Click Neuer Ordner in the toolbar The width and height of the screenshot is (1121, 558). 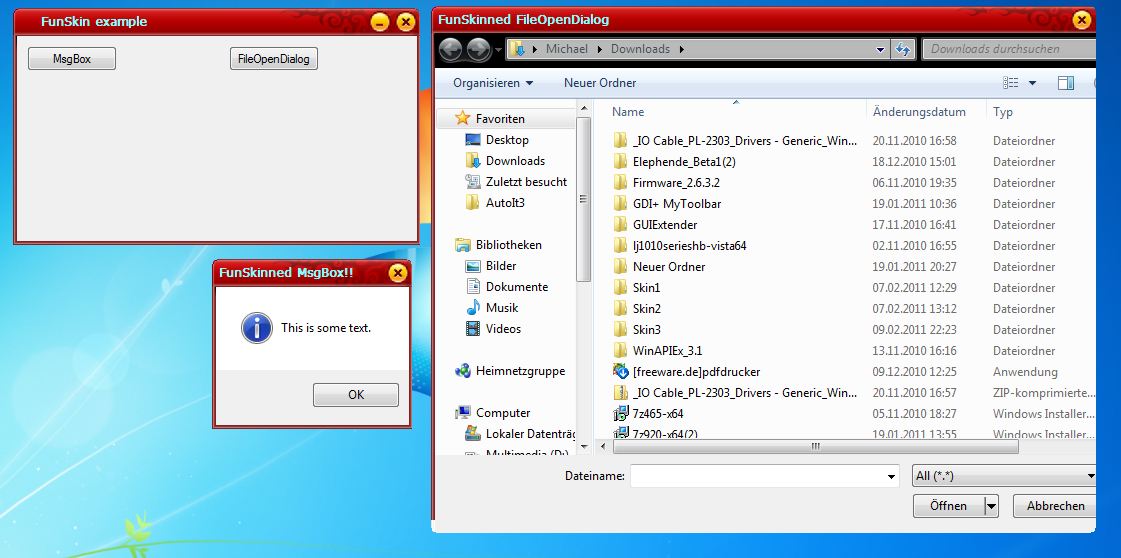pos(600,83)
